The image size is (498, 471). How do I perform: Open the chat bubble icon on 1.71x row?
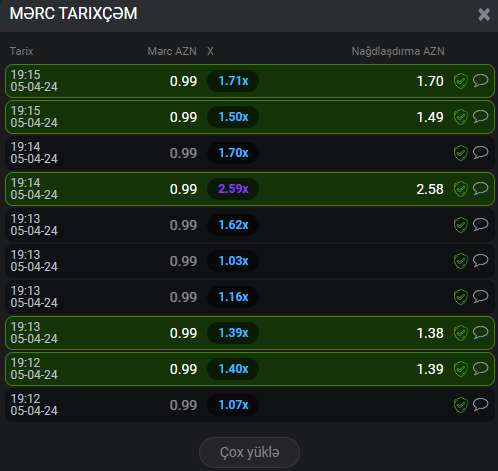(x=480, y=80)
